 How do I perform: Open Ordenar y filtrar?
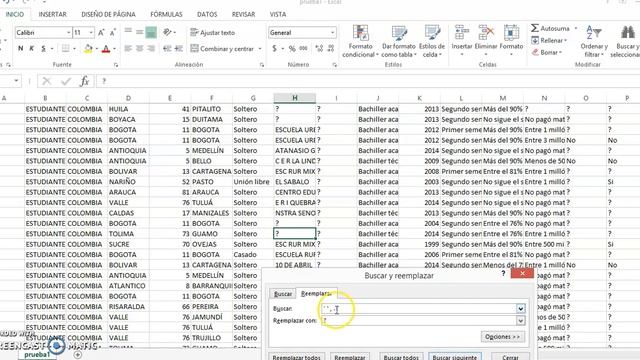tap(594, 41)
